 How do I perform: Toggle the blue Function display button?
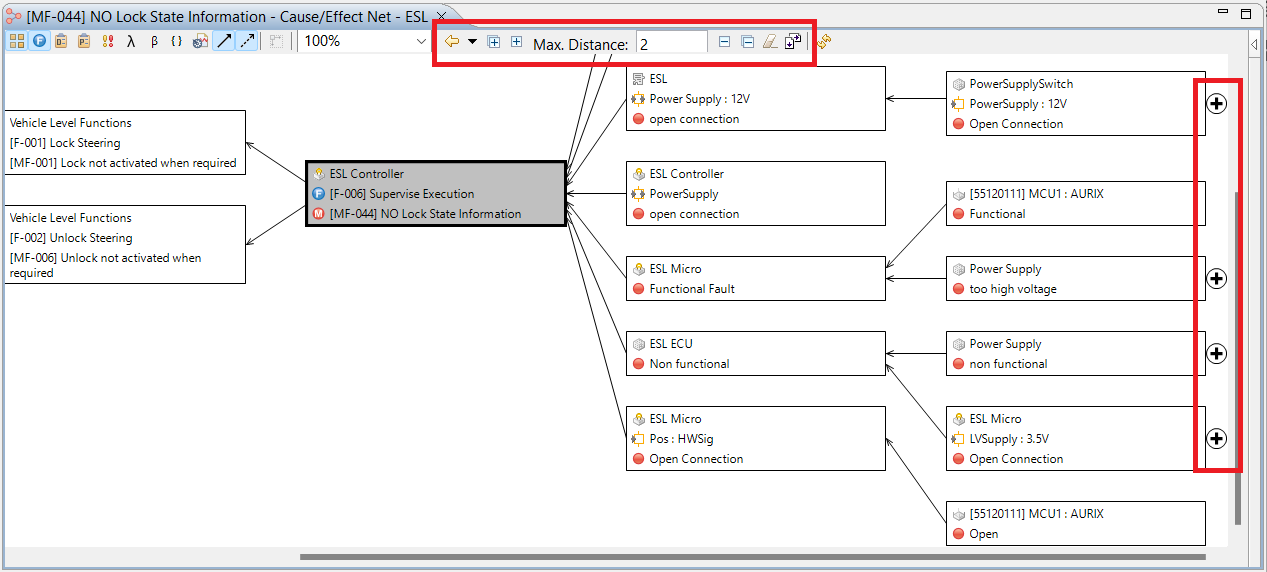39,42
